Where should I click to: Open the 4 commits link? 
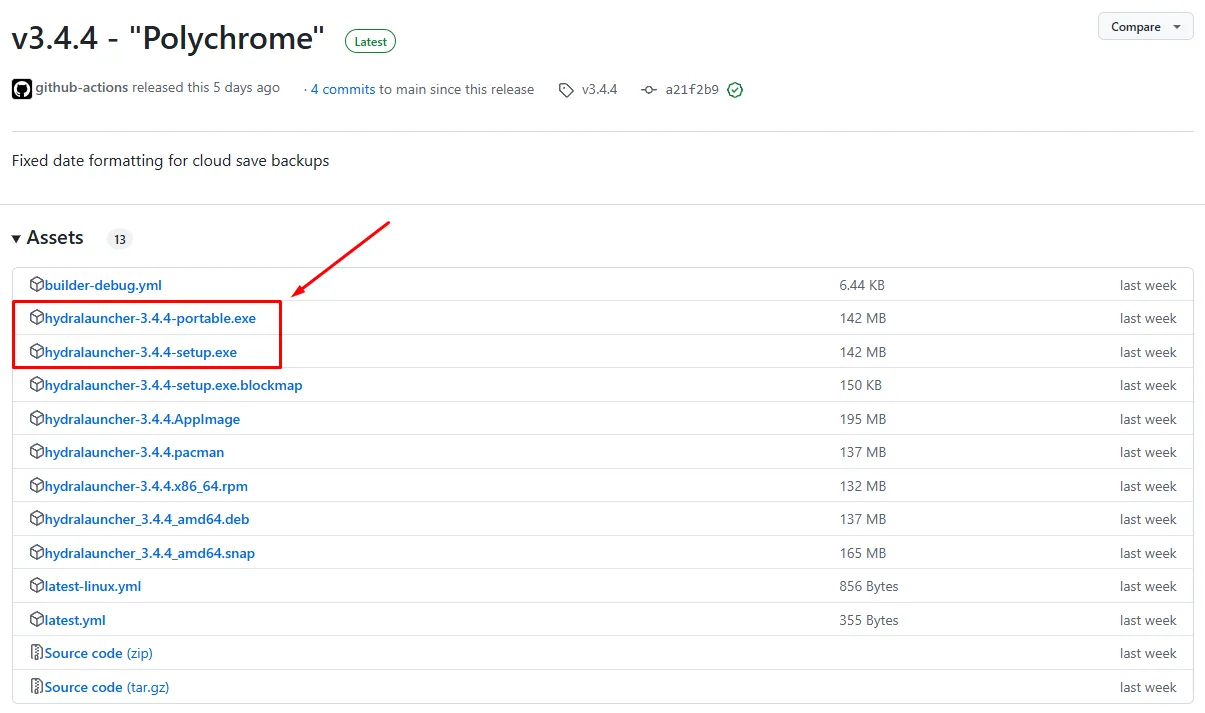tap(343, 90)
